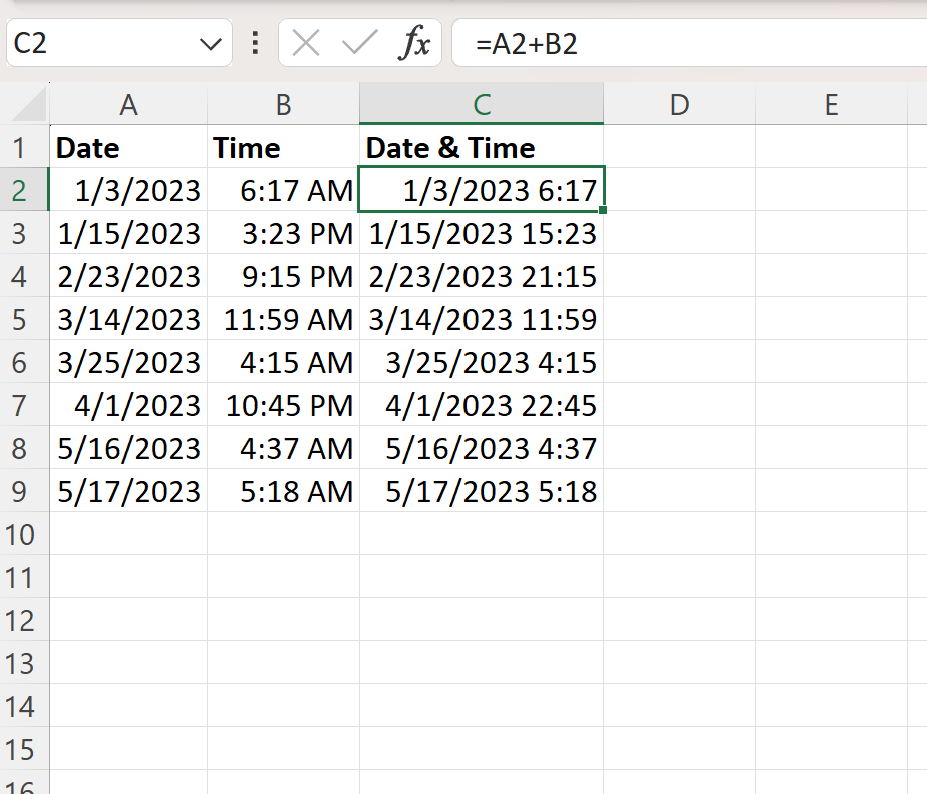Select row 11 header
Screen dimensions: 927x794
pyautogui.click(x=24, y=577)
